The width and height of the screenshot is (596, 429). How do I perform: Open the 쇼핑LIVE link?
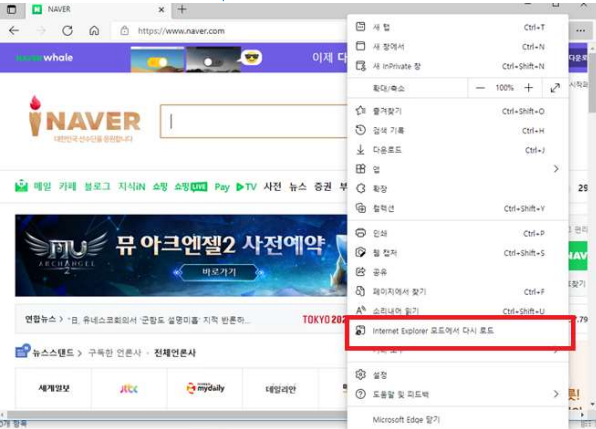click(190, 187)
